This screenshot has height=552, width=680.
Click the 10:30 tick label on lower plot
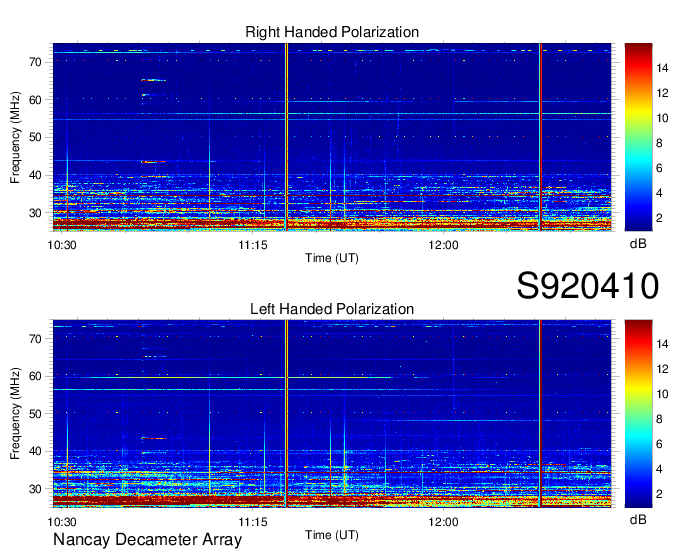[62, 522]
